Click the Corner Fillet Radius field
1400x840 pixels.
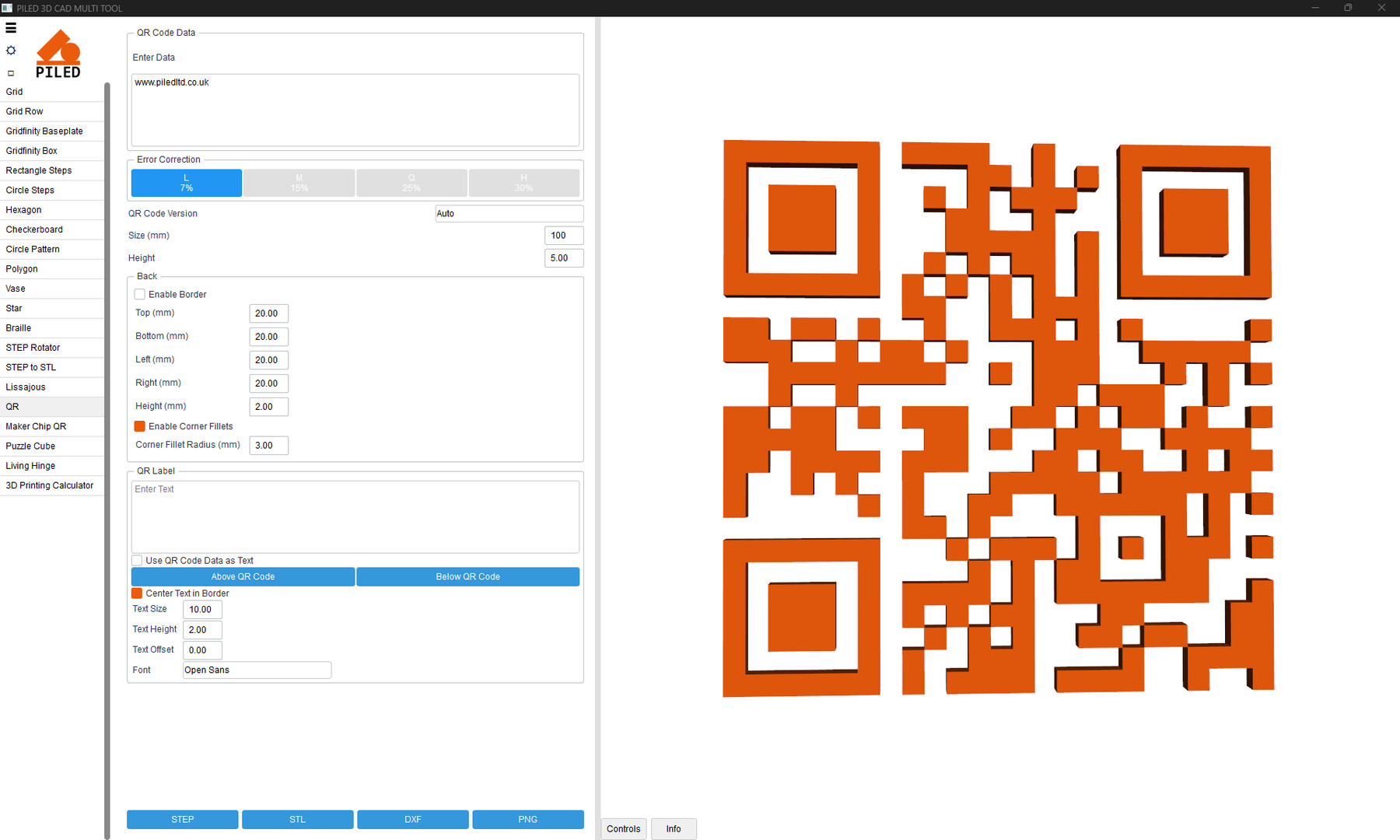[x=268, y=446]
